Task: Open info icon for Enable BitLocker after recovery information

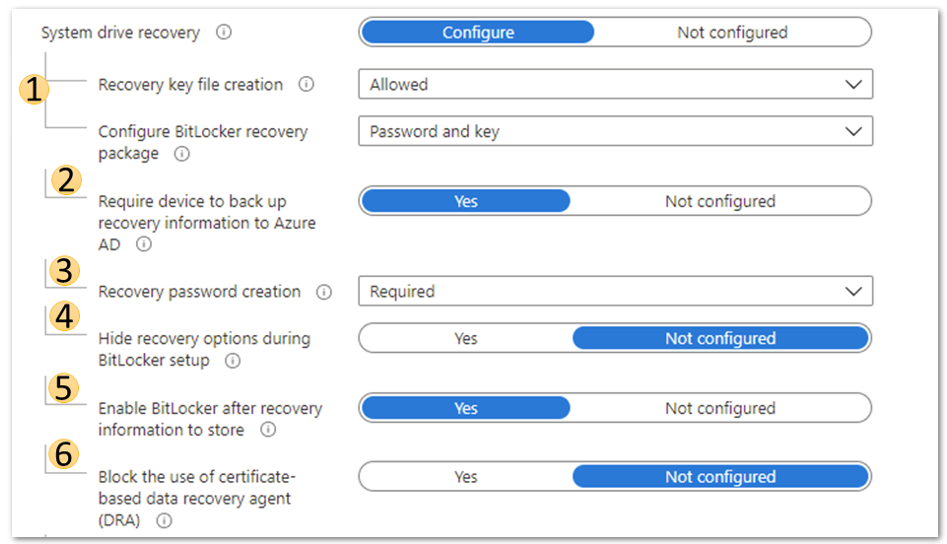Action: point(268,429)
